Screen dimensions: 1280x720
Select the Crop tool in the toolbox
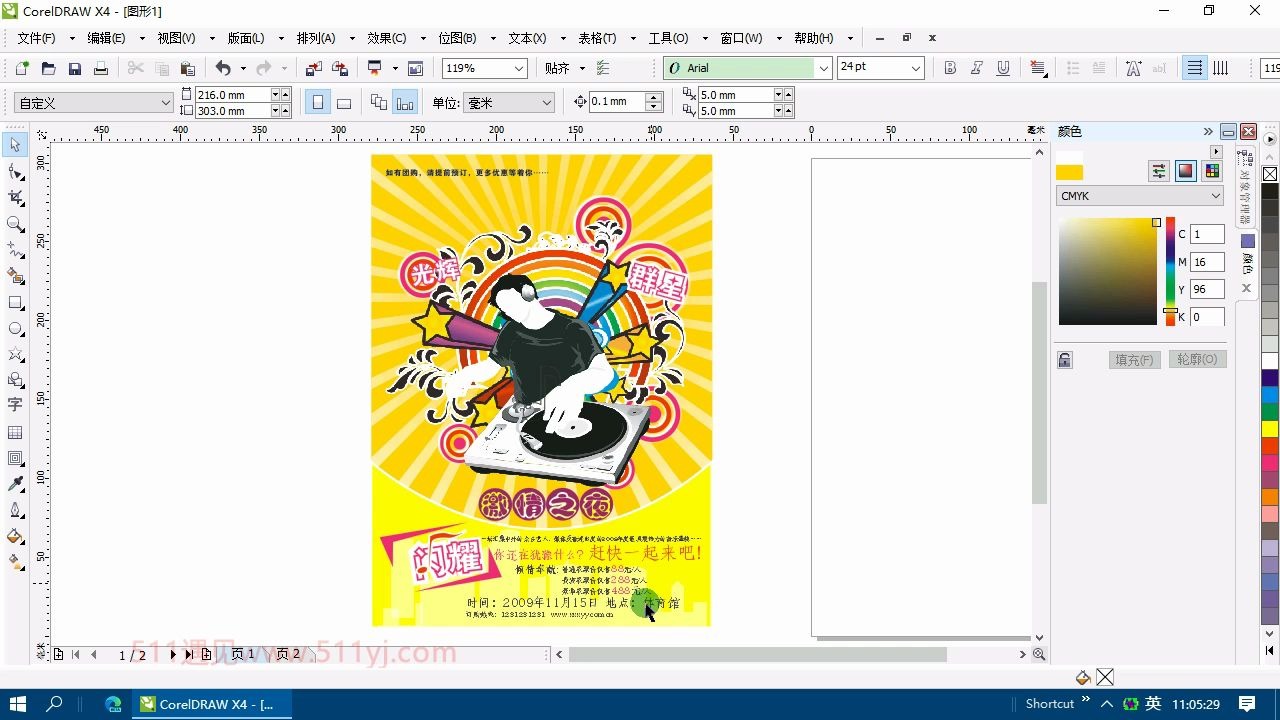click(15, 198)
